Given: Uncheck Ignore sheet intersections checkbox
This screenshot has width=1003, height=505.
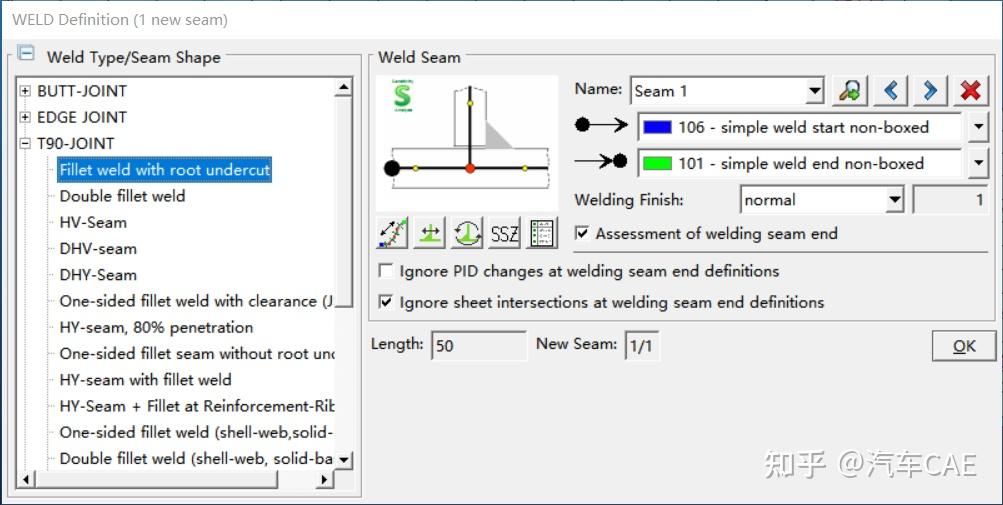Looking at the screenshot, I should 386,301.
